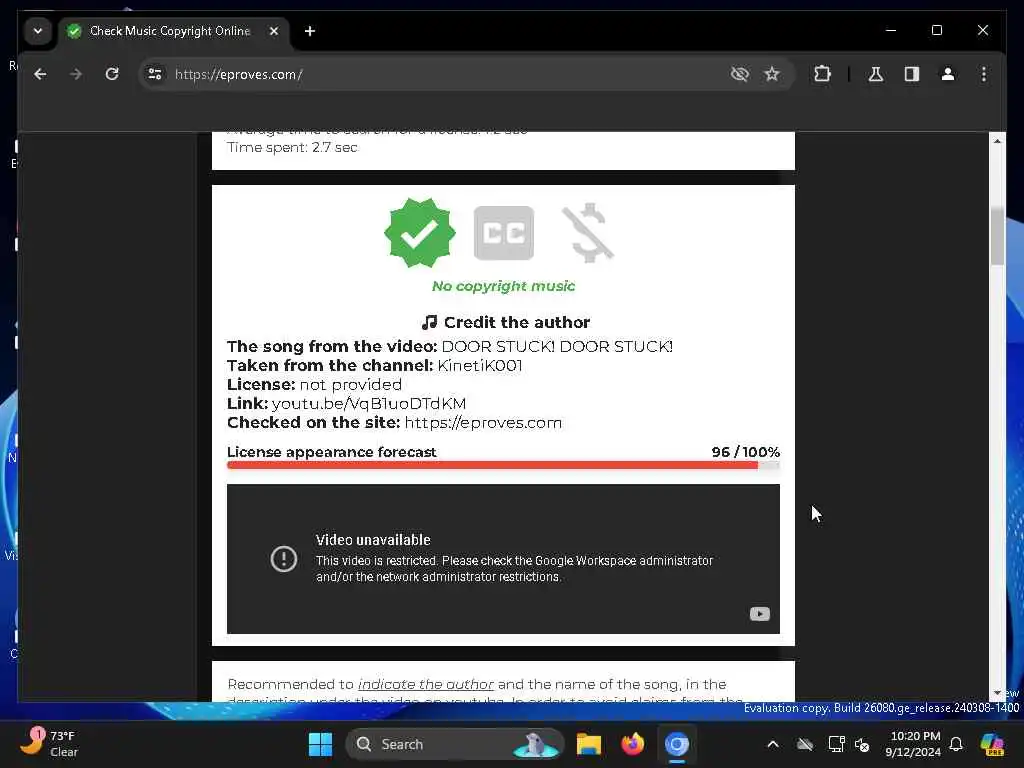Click the music note Credit icon
The height and width of the screenshot is (768, 1024).
pyautogui.click(x=429, y=322)
